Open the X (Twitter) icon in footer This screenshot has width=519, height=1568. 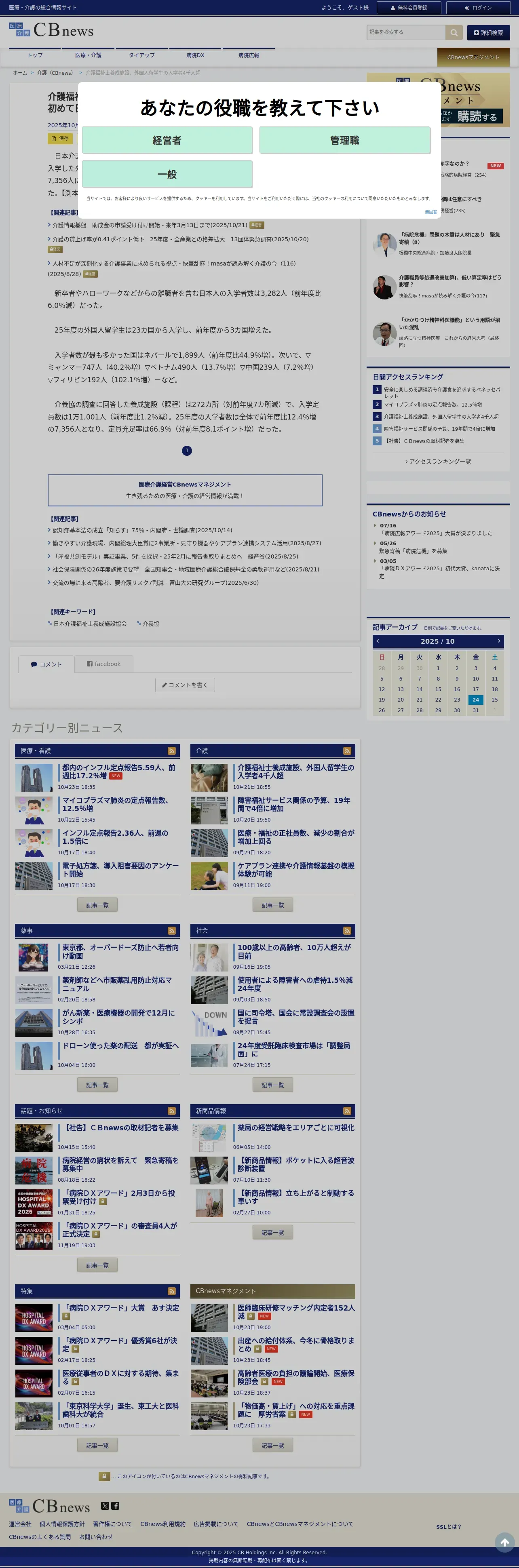(x=105, y=1506)
